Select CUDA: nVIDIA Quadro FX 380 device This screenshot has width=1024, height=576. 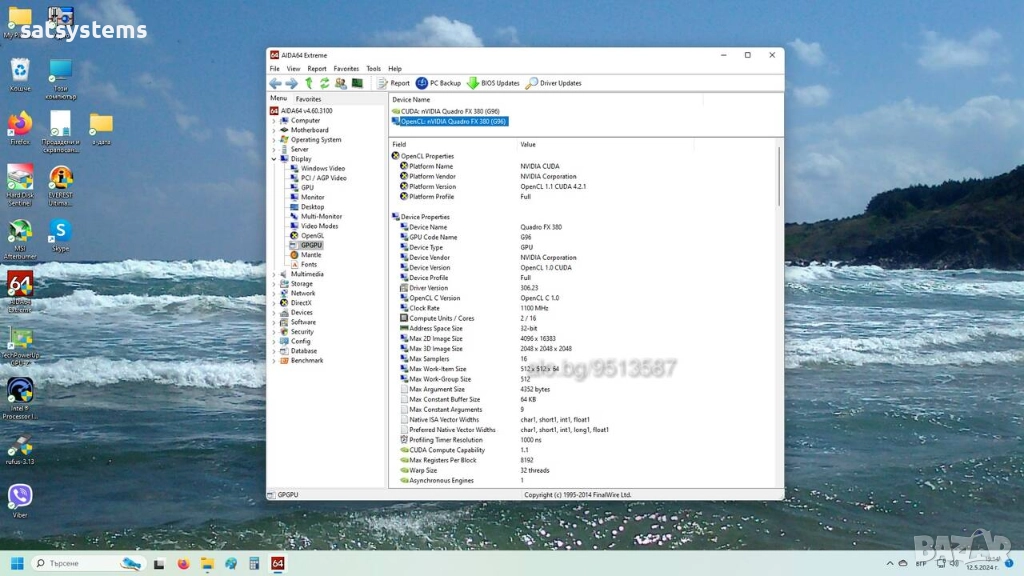pyautogui.click(x=450, y=111)
